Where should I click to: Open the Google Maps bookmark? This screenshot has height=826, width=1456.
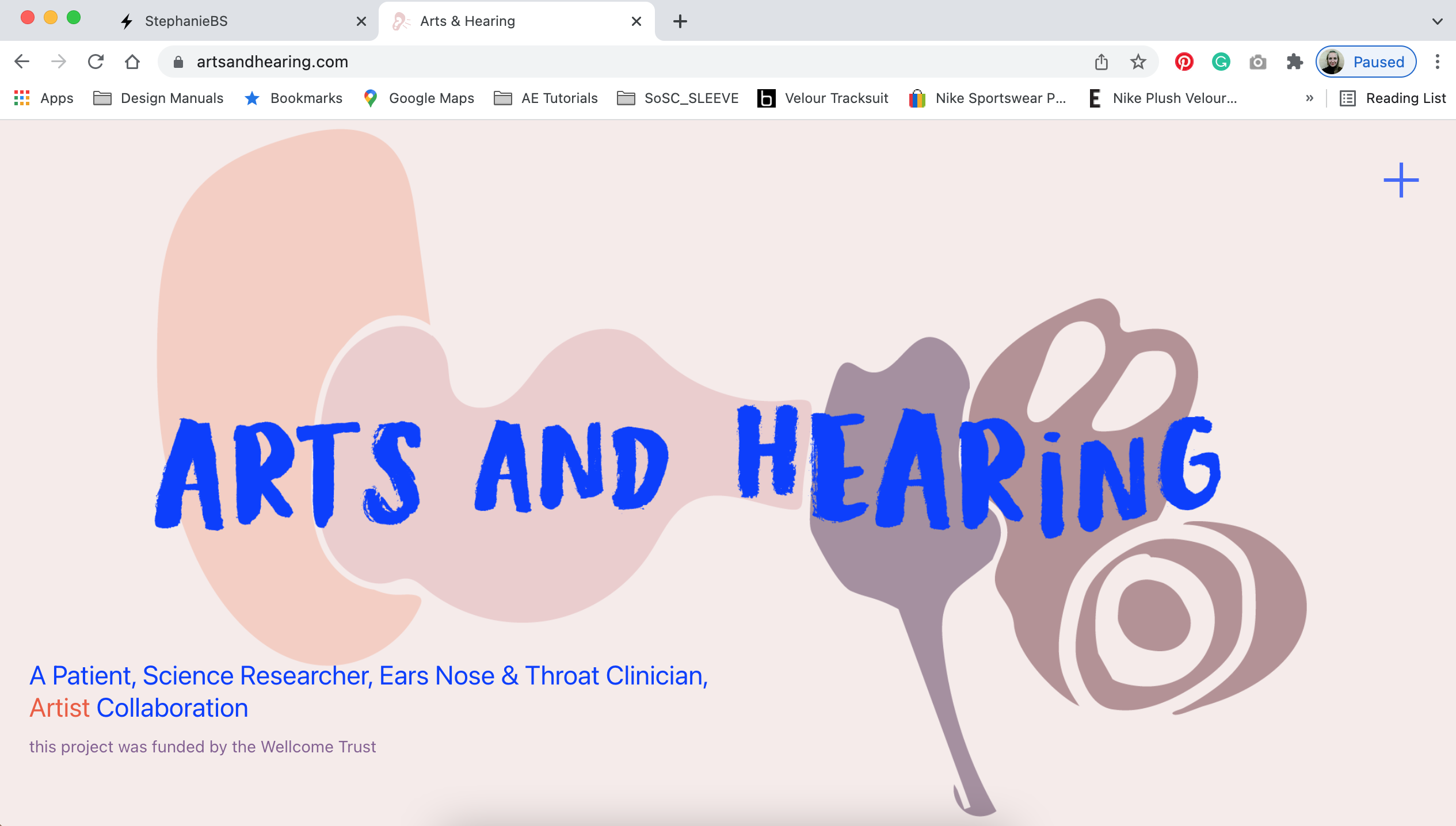click(x=419, y=98)
